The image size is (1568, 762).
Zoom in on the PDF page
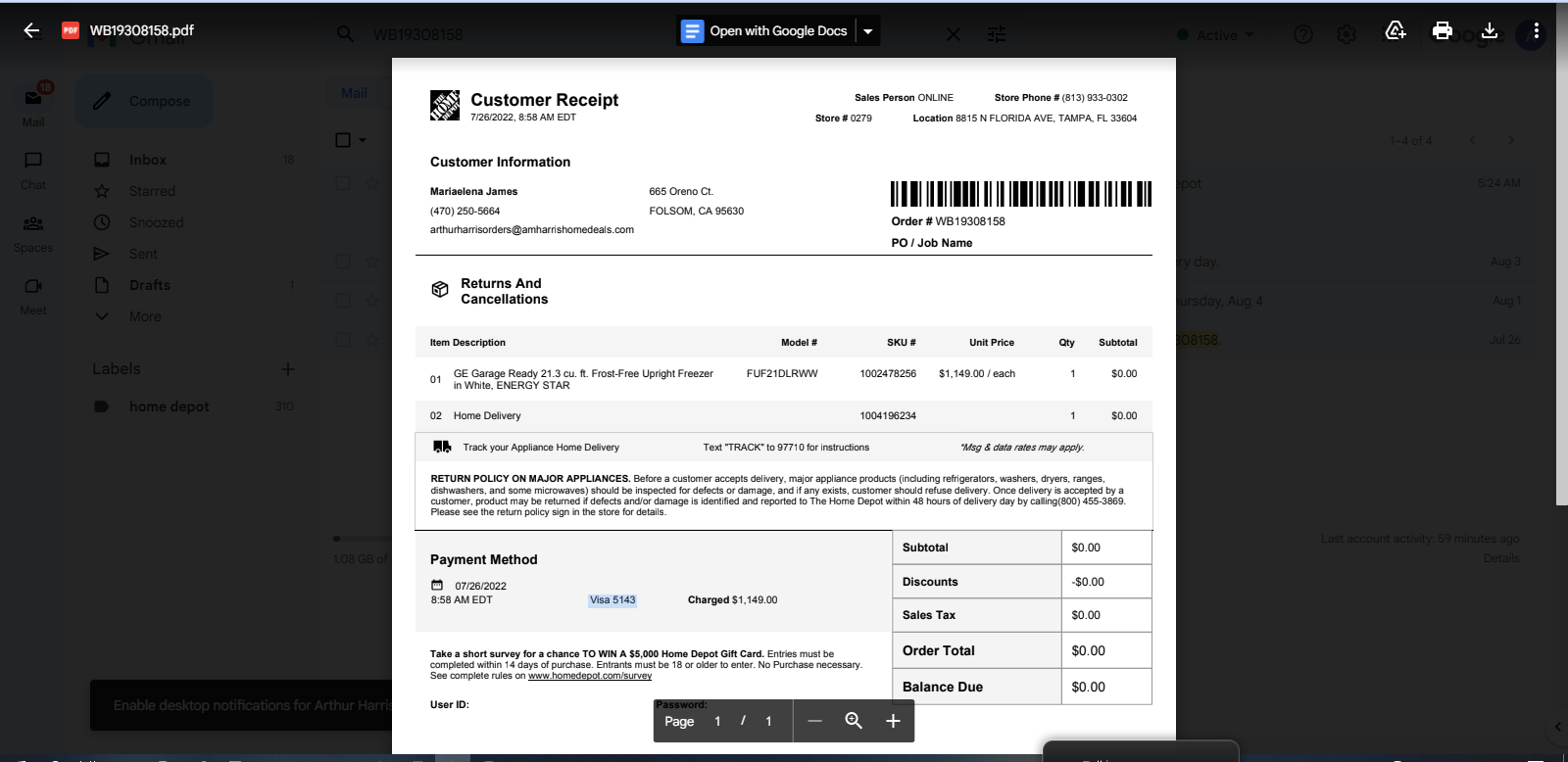pos(893,721)
